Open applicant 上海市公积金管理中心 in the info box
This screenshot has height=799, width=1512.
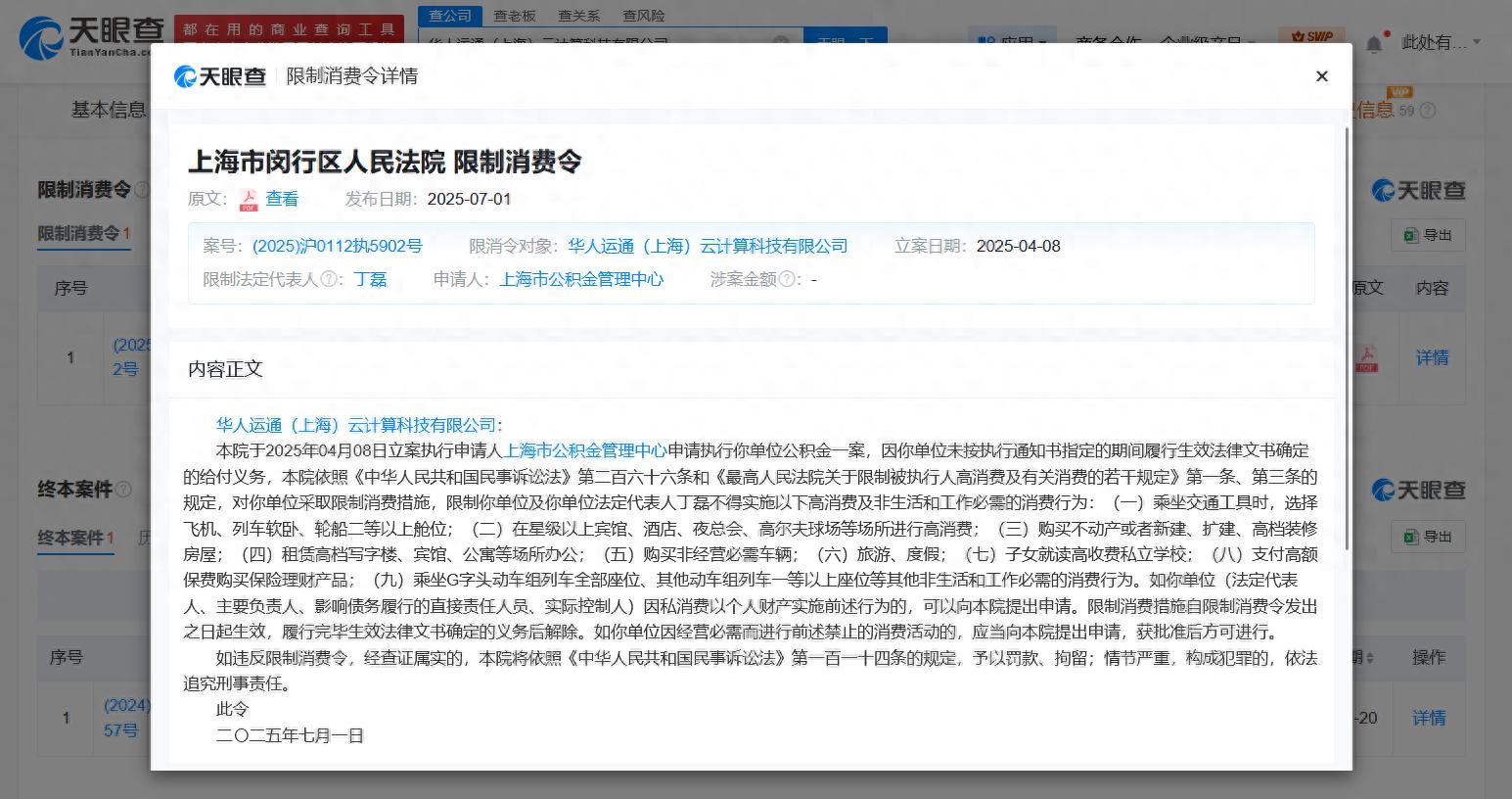581,279
